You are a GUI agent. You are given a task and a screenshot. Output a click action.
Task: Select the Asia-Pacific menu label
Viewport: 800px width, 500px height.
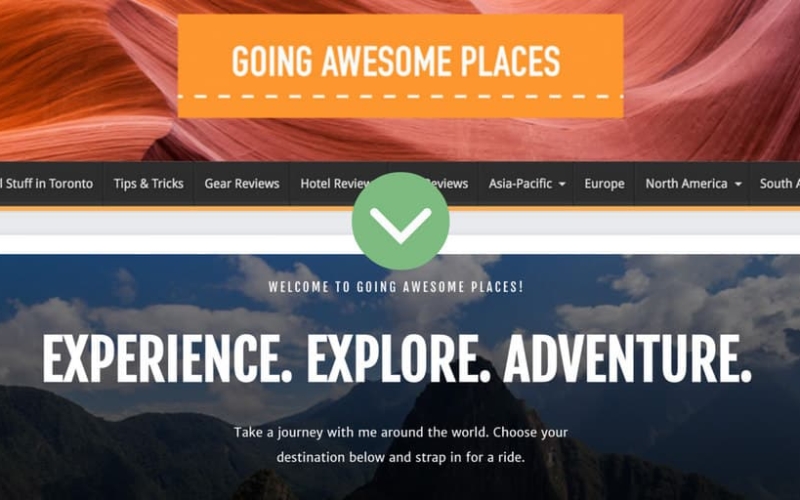click(x=520, y=184)
